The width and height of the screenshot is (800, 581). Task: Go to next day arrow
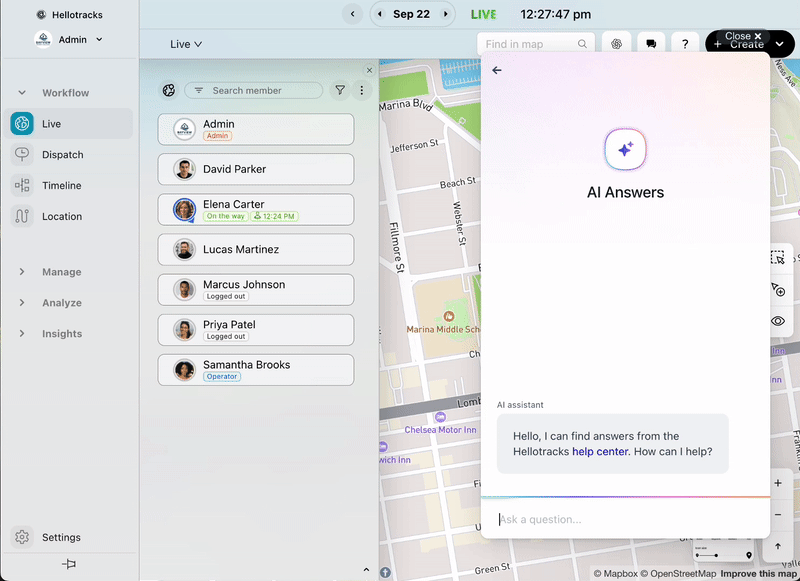pyautogui.click(x=445, y=14)
